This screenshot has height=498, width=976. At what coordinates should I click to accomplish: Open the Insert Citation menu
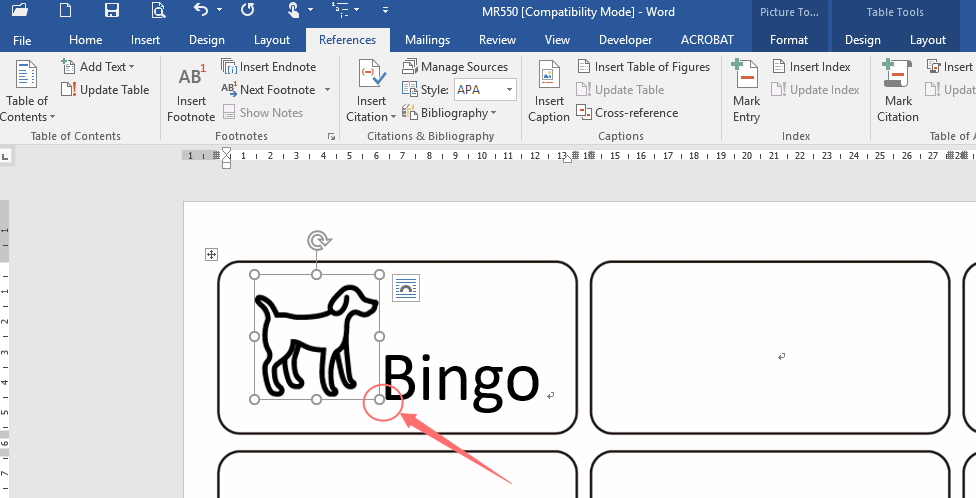point(371,92)
